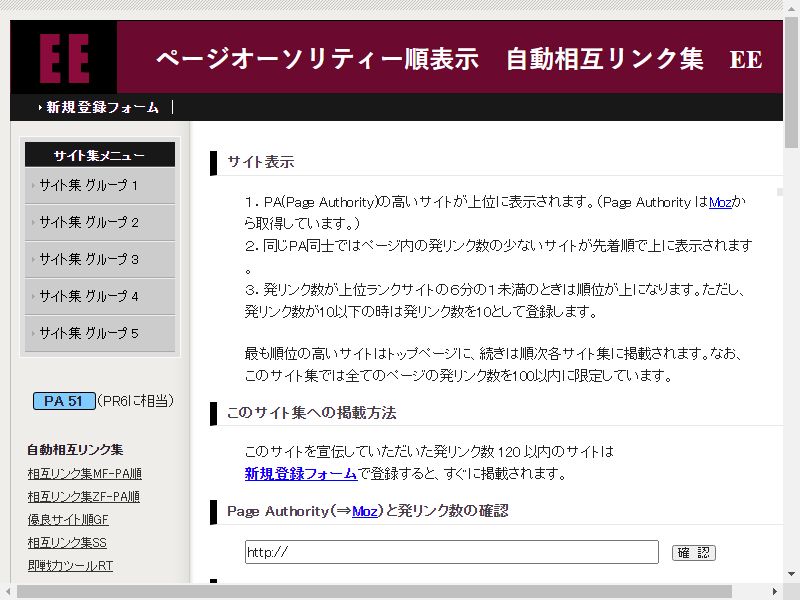Click the scroll right arrow

(x=775, y=591)
